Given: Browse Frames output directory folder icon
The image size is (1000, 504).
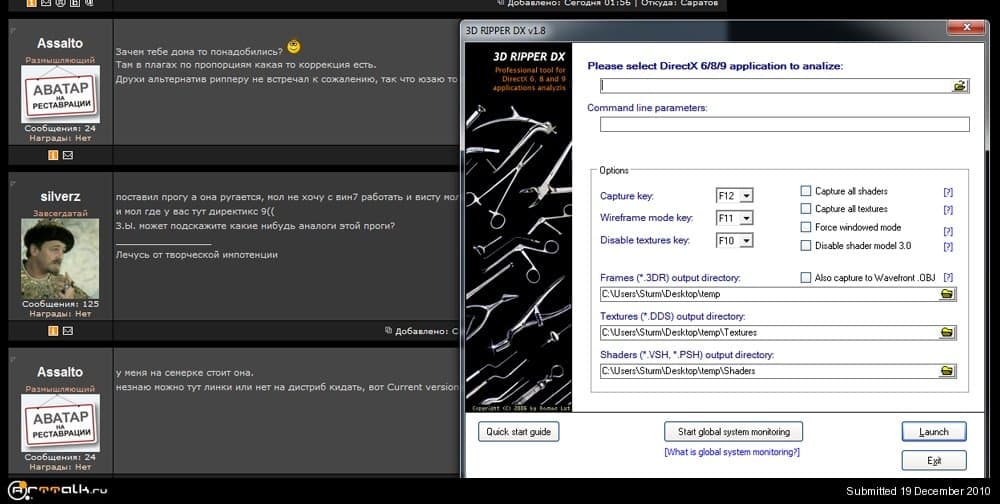Looking at the screenshot, I should pyautogui.click(x=947, y=294).
